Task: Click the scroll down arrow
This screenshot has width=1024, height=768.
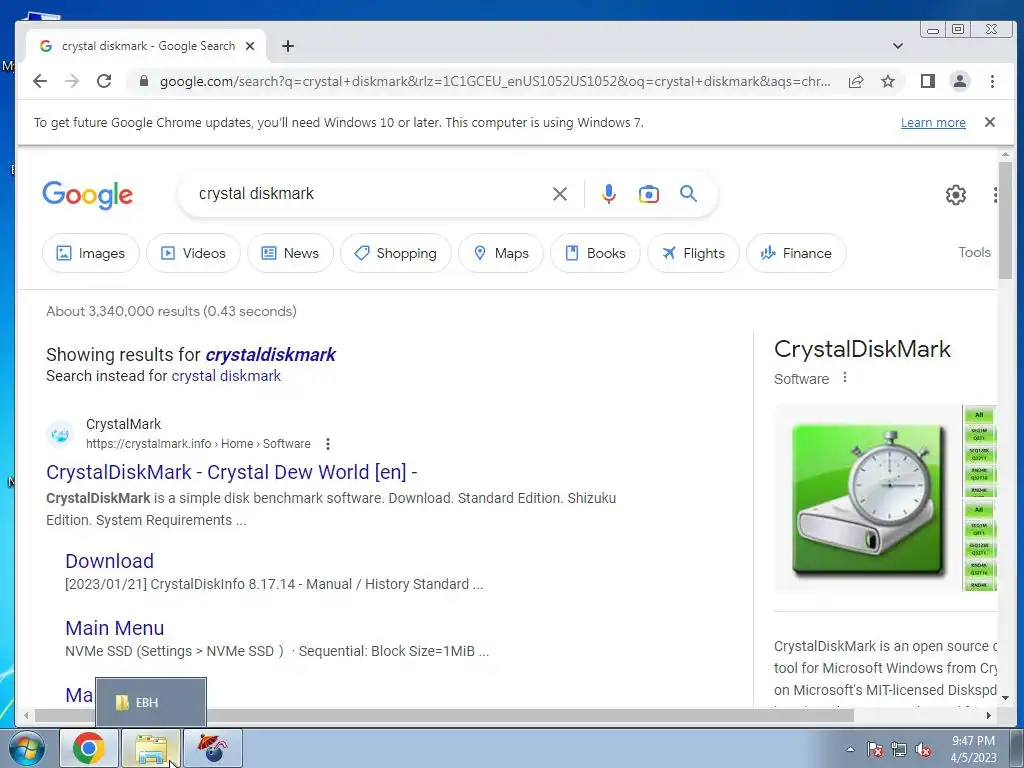Action: [x=1005, y=698]
